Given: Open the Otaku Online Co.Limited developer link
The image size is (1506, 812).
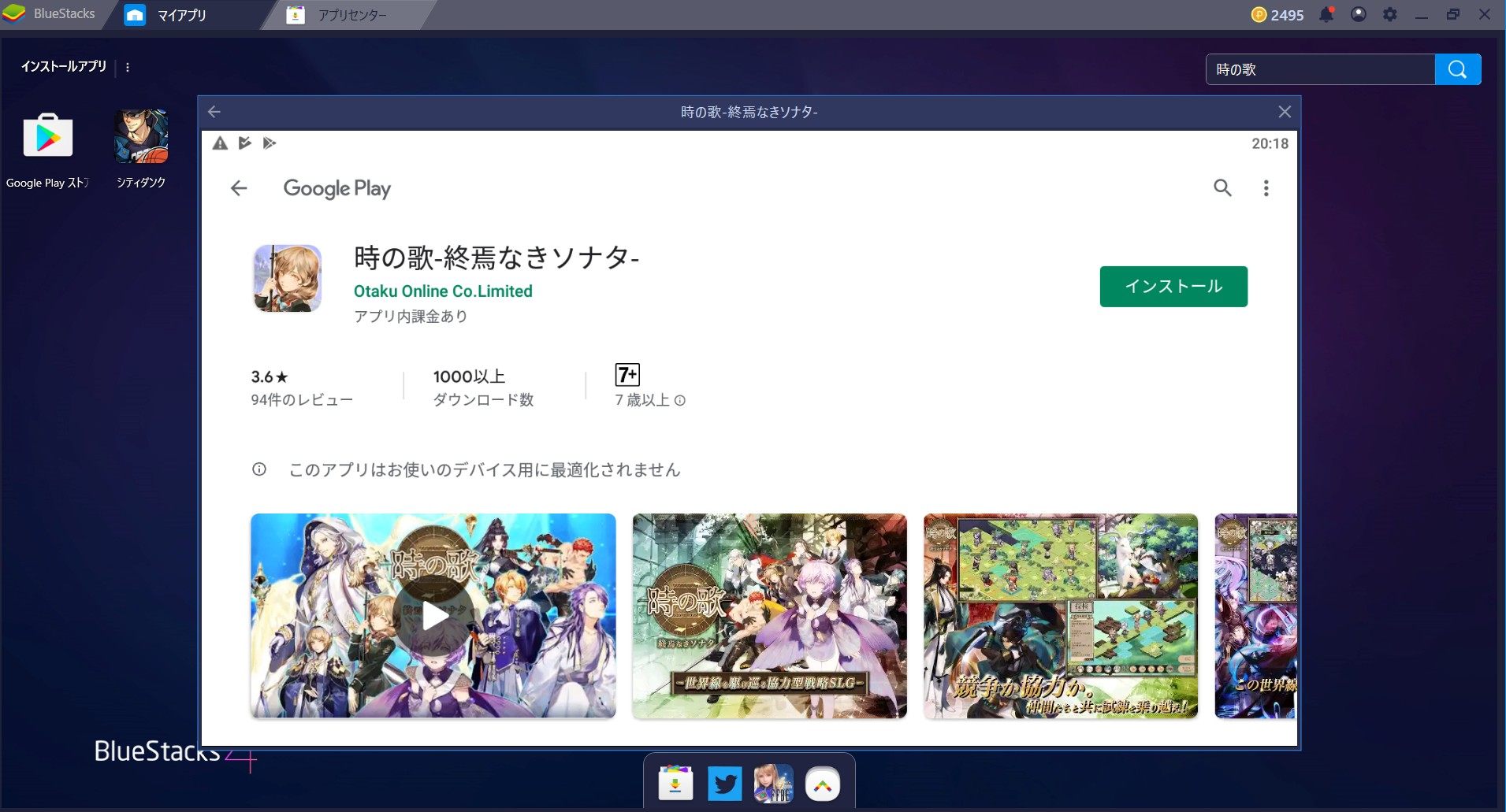Looking at the screenshot, I should 443,291.
